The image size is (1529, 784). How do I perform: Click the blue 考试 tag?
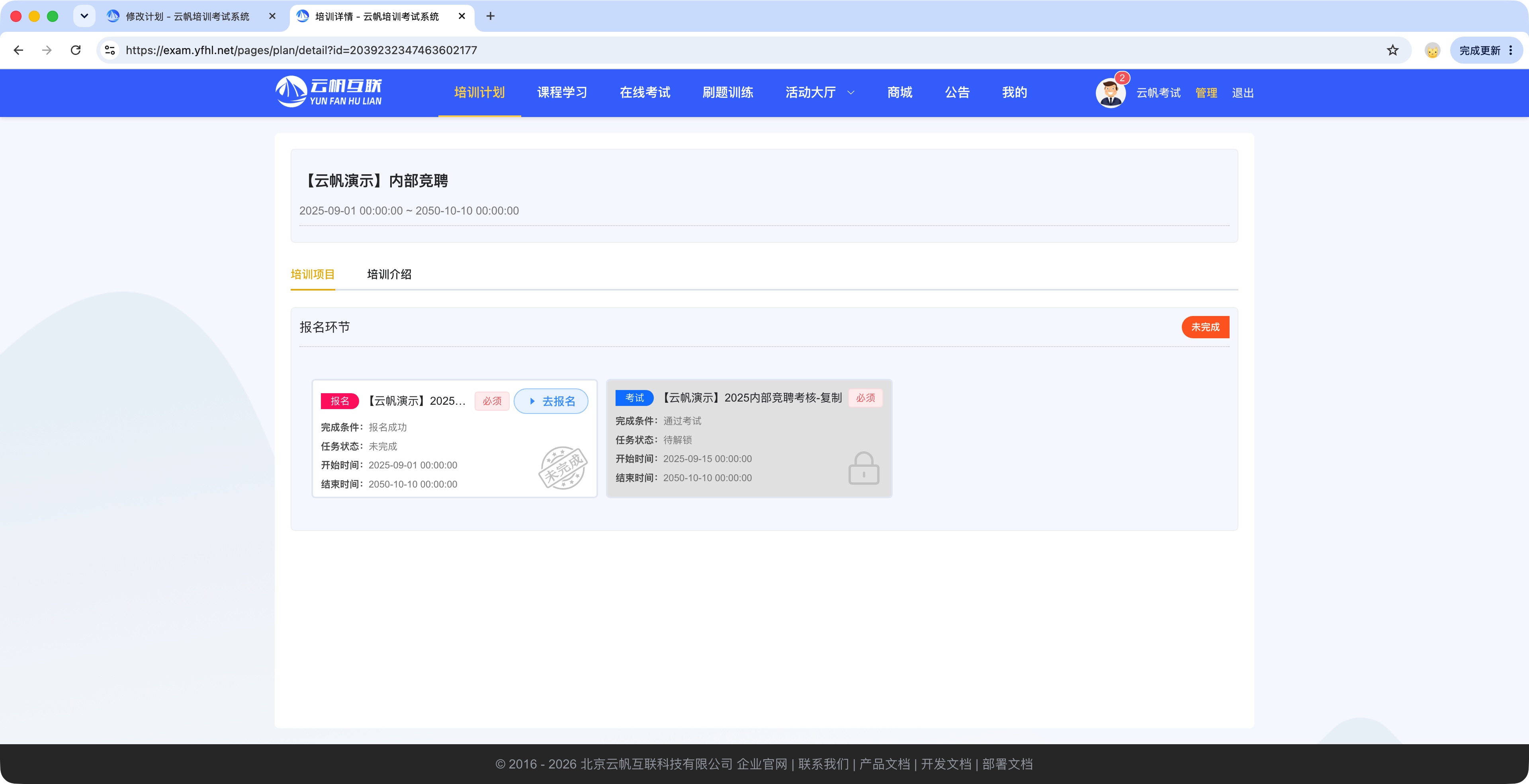pyautogui.click(x=635, y=397)
